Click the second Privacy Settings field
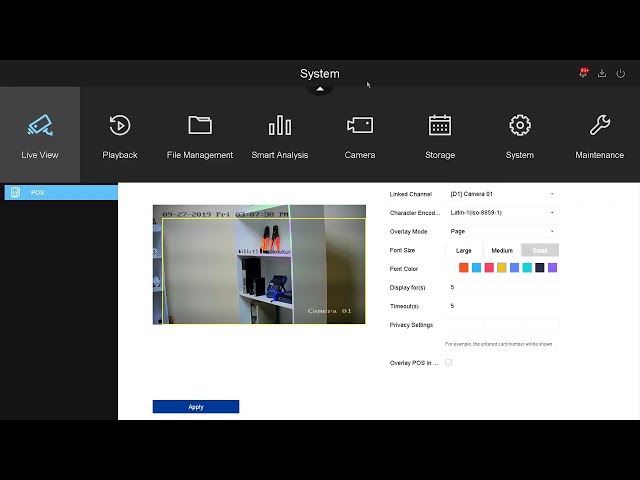The image size is (640, 480). 503,325
